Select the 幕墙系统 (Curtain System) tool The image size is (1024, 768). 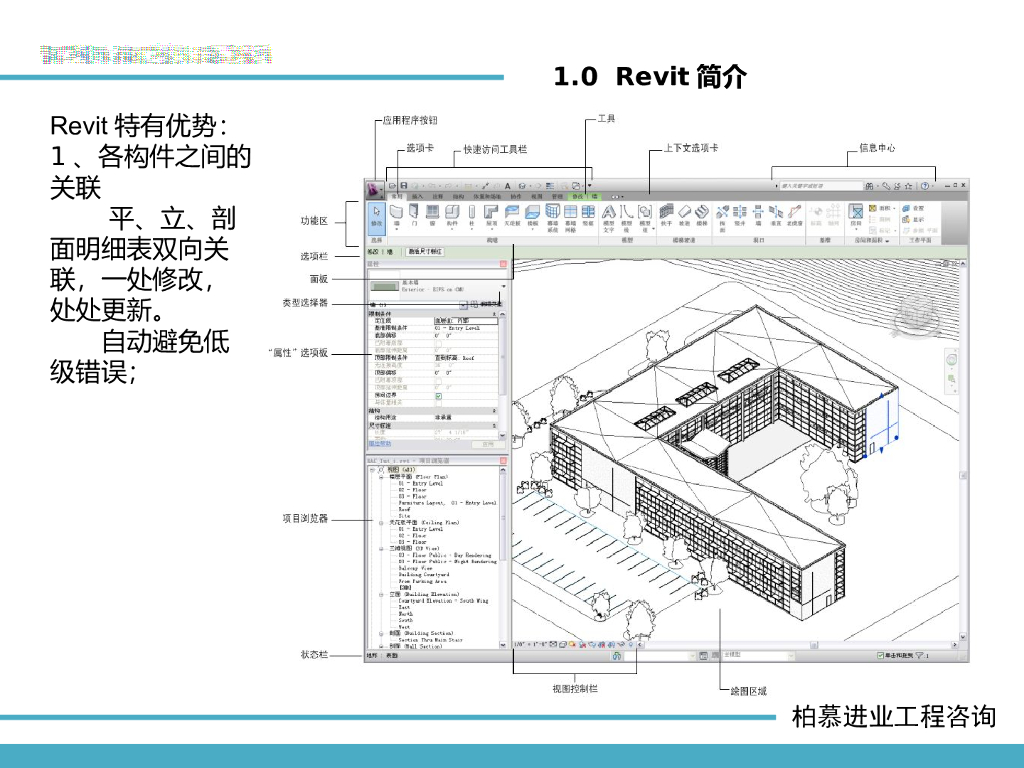(552, 218)
